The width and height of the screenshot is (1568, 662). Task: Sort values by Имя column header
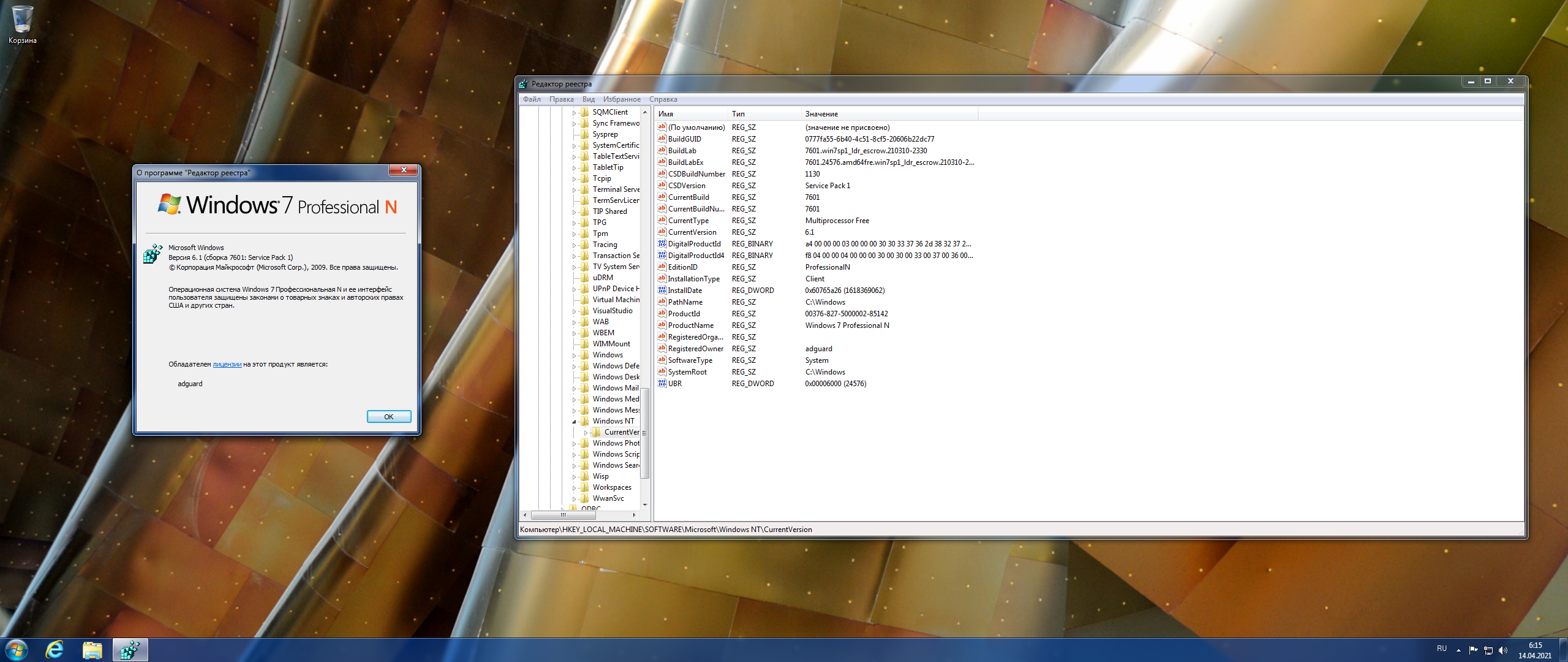pyautogui.click(x=690, y=114)
